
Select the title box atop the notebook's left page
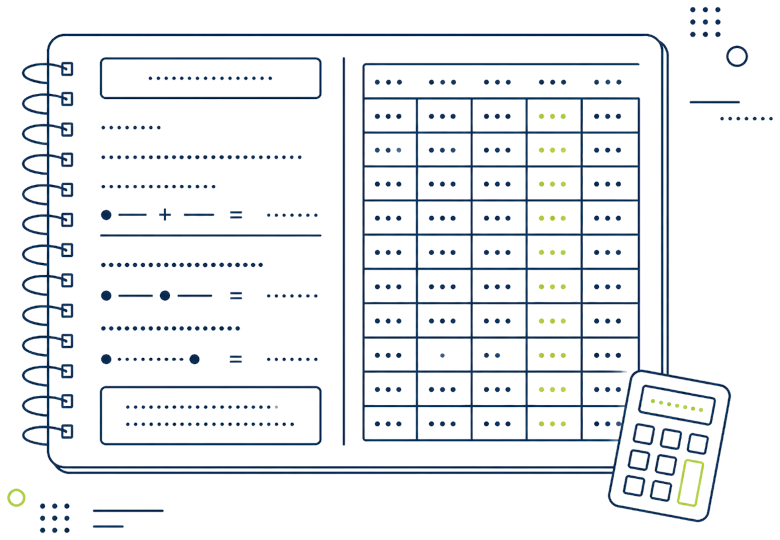tap(210, 78)
